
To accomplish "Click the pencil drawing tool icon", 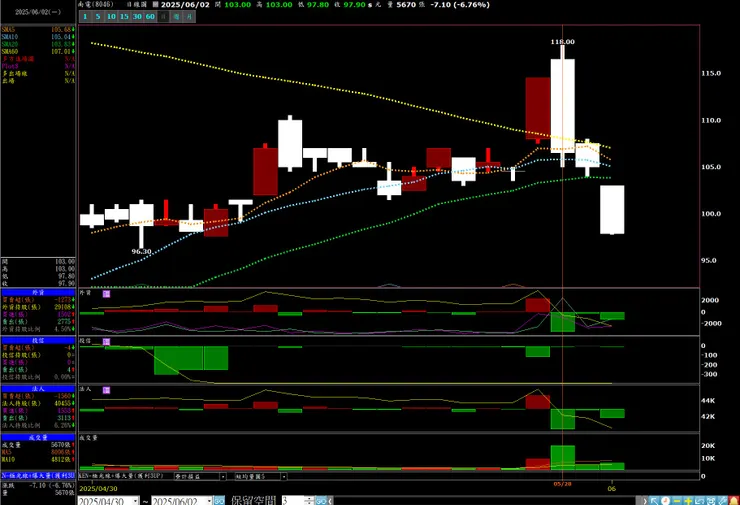I will pos(722,500).
